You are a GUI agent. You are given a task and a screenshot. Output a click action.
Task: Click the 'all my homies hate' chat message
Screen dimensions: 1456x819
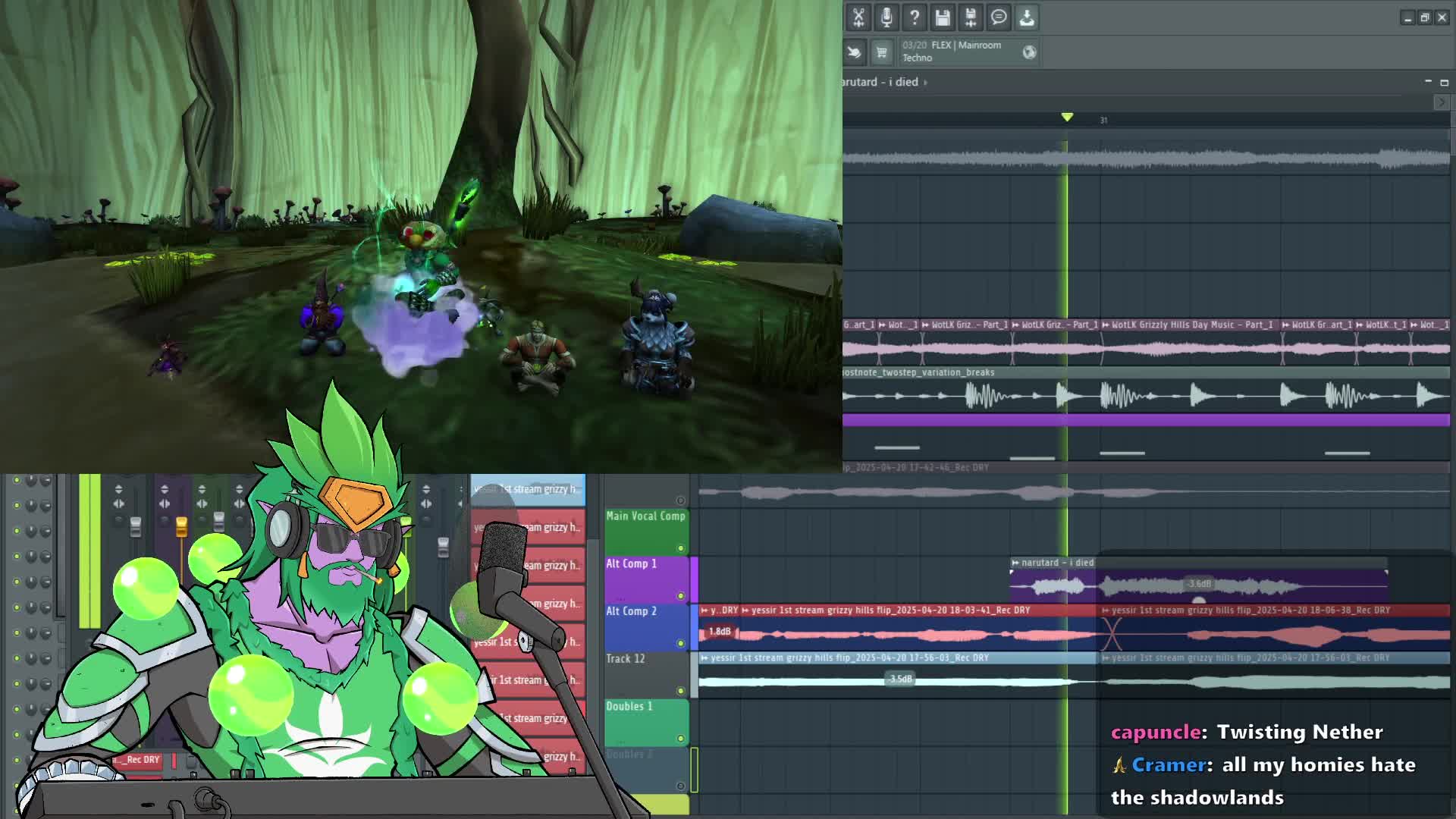point(1263,780)
